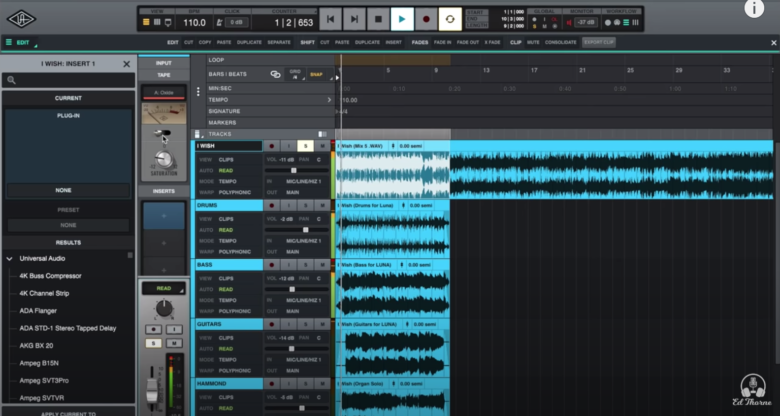Click the go-to-end transport button
This screenshot has width=780, height=416.
coord(354,19)
